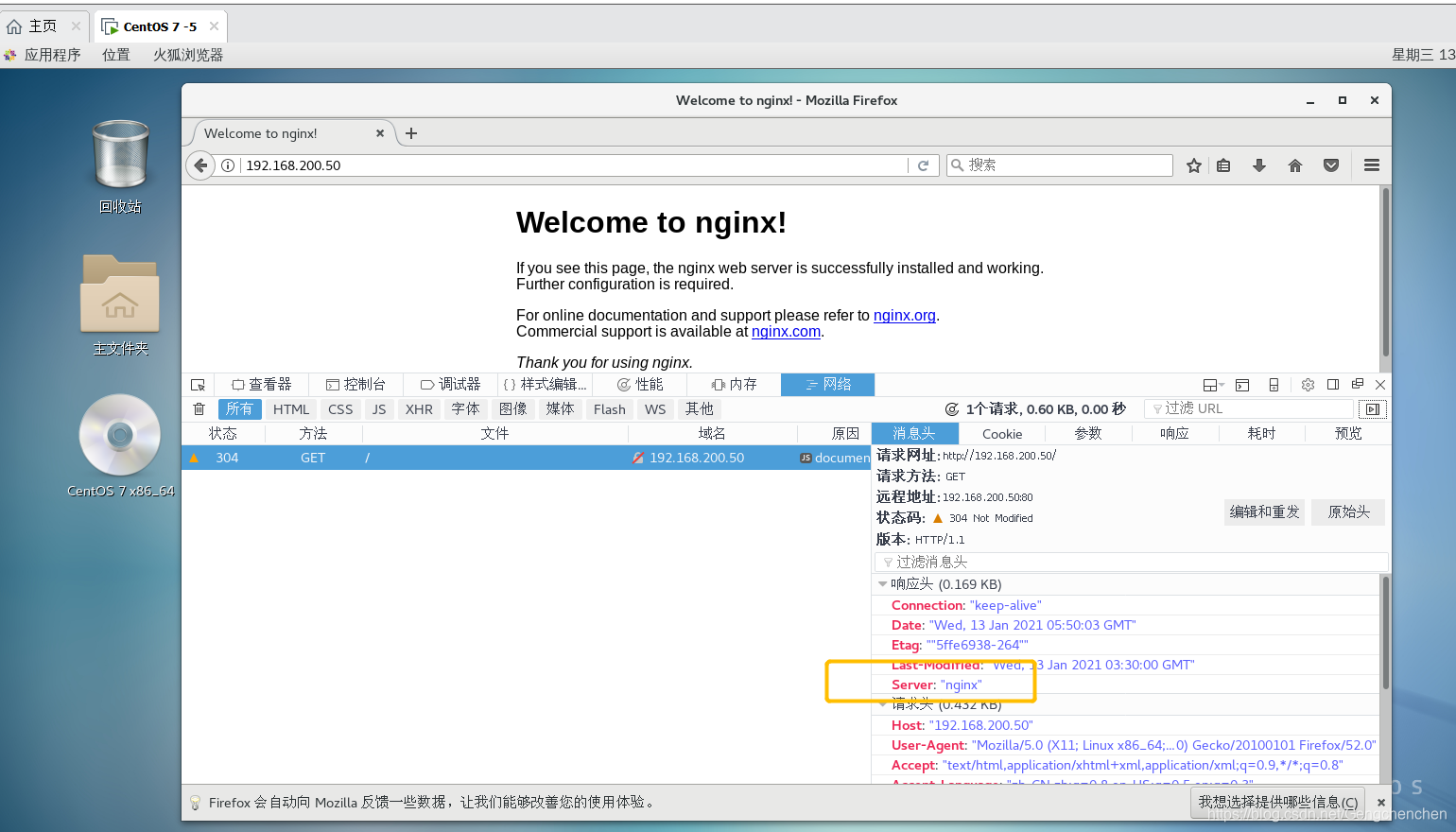Toggle the 所有 filter button

(x=239, y=409)
